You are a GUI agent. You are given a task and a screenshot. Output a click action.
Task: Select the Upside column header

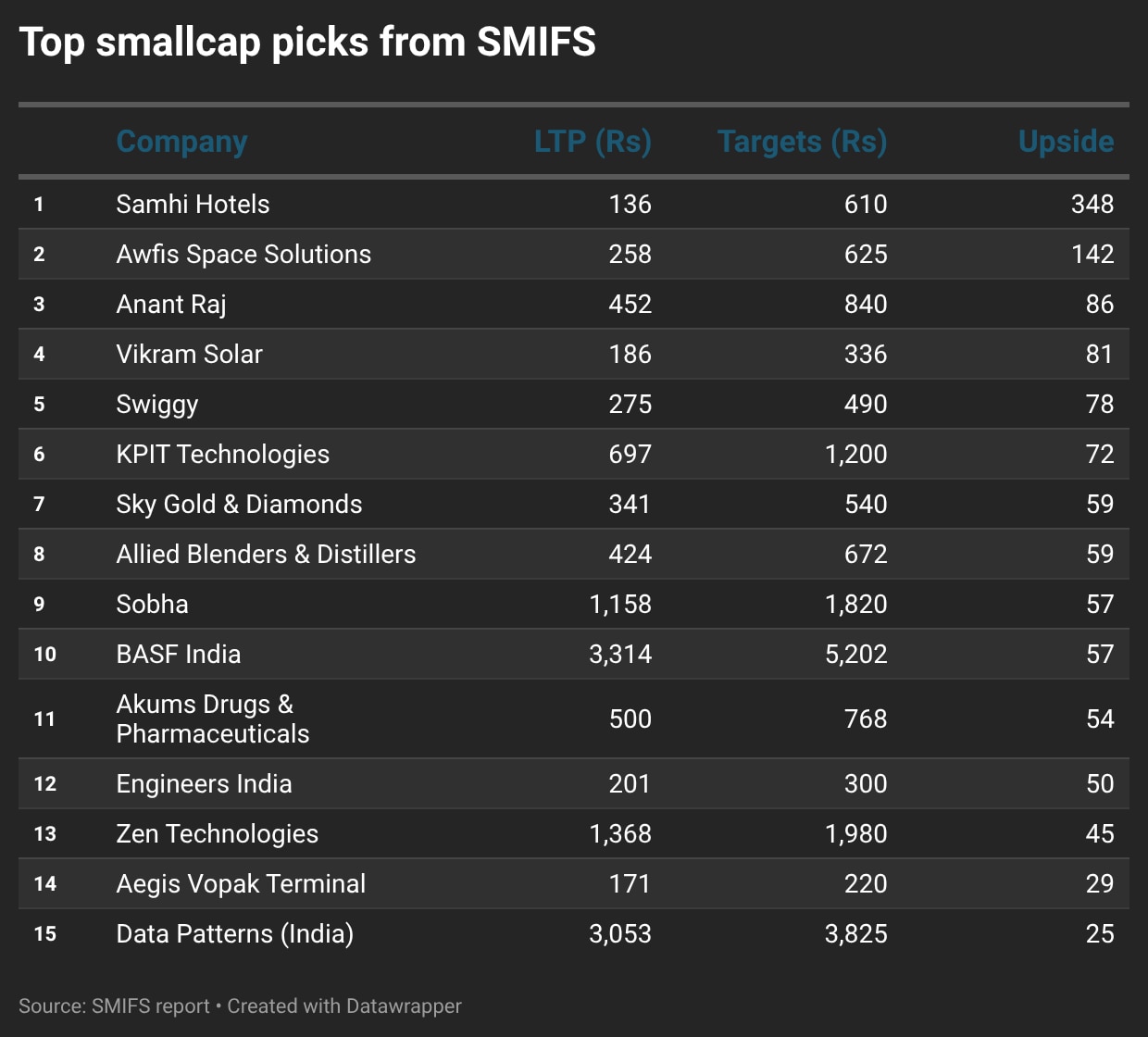click(1066, 142)
